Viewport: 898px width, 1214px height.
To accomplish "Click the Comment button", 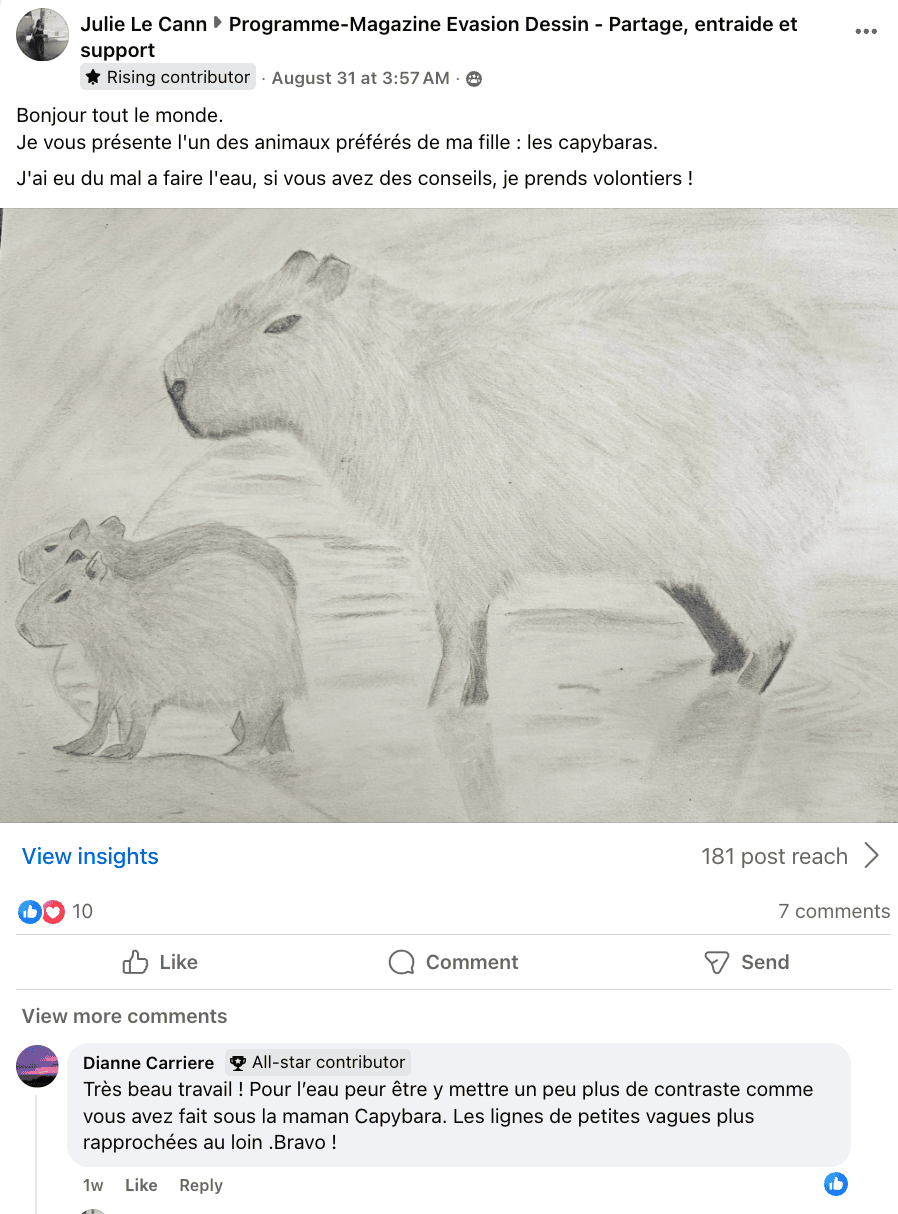I will 453,962.
